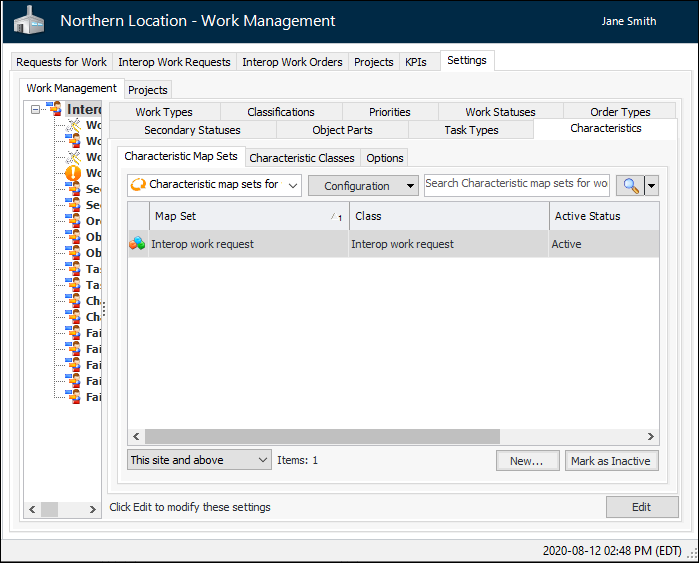This screenshot has width=699, height=563.
Task: Select the tree item with orange warning icon
Action: [73, 173]
